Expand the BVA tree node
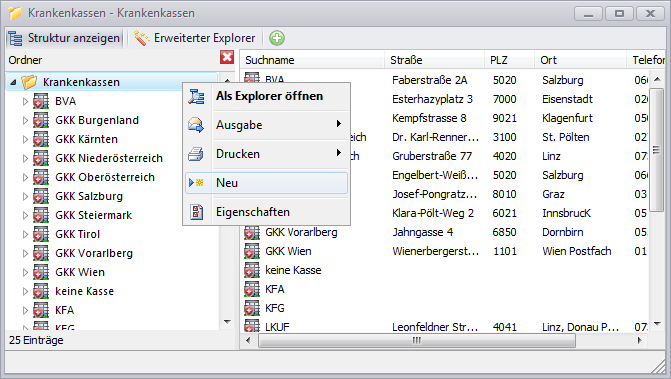The image size is (671, 379). pyautogui.click(x=25, y=101)
